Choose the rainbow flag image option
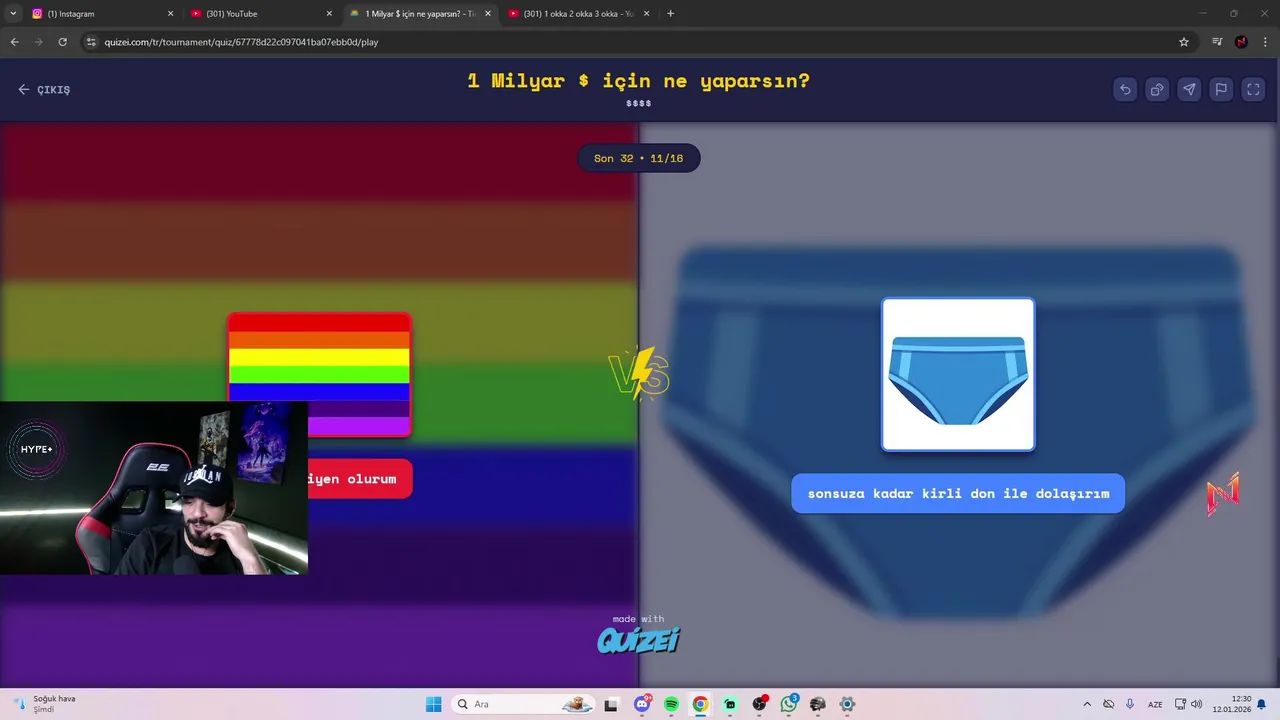1280x720 pixels. pos(319,375)
